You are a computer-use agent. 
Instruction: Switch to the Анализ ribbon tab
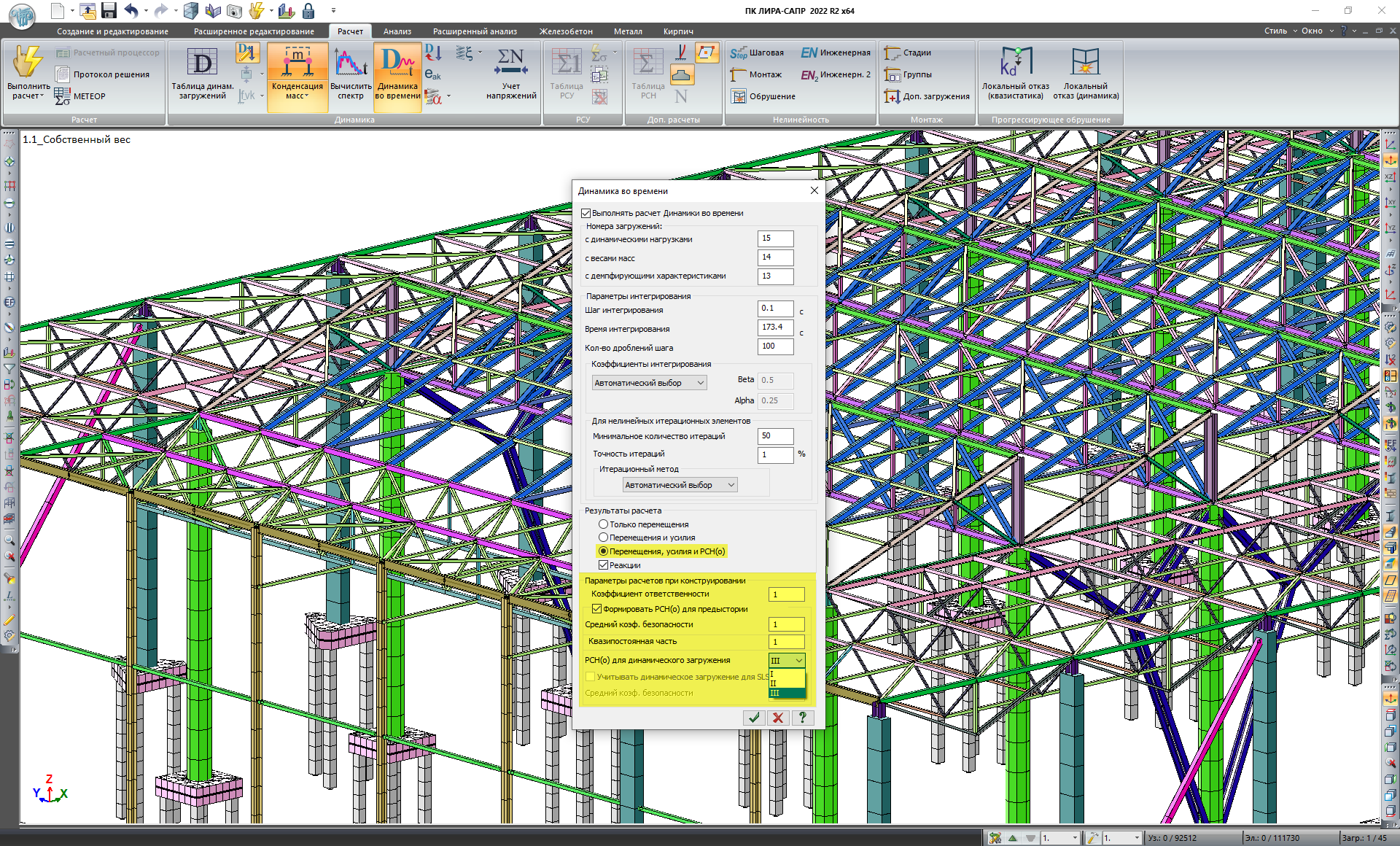397,31
